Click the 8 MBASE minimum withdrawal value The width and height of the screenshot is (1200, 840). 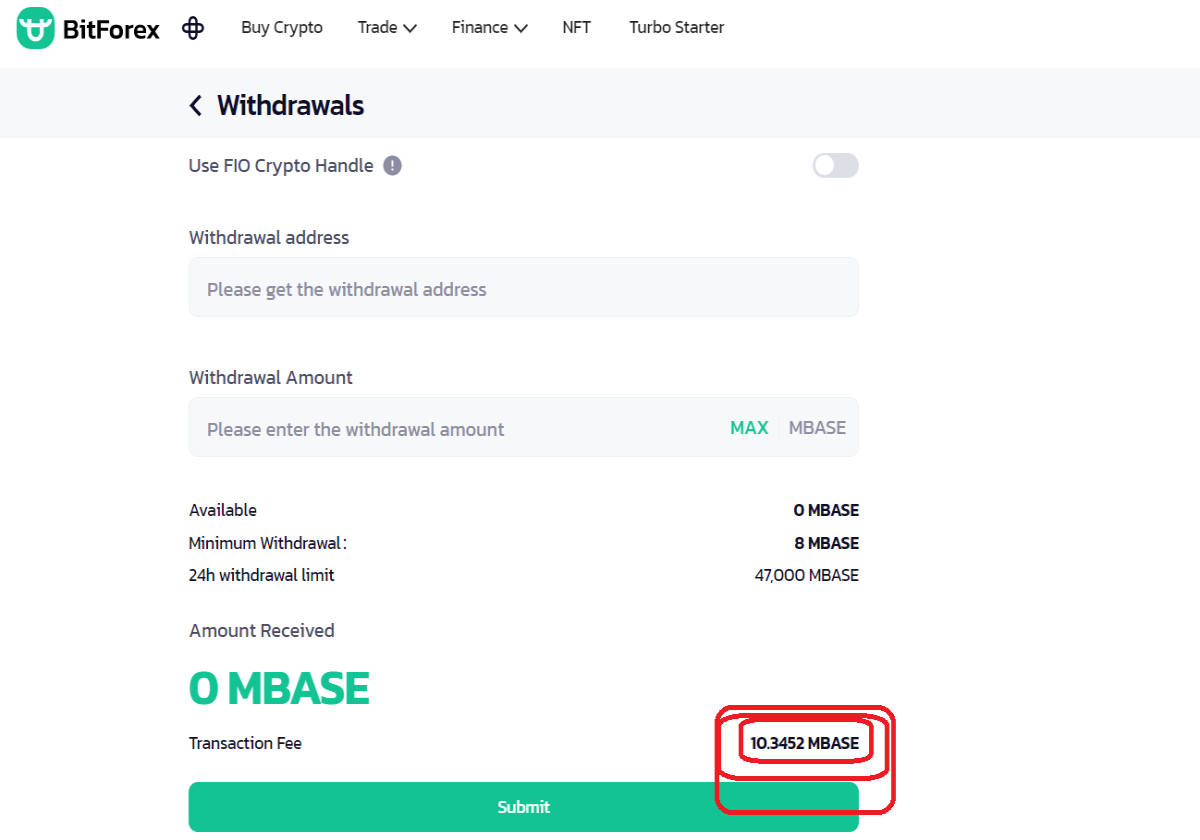[x=826, y=544]
